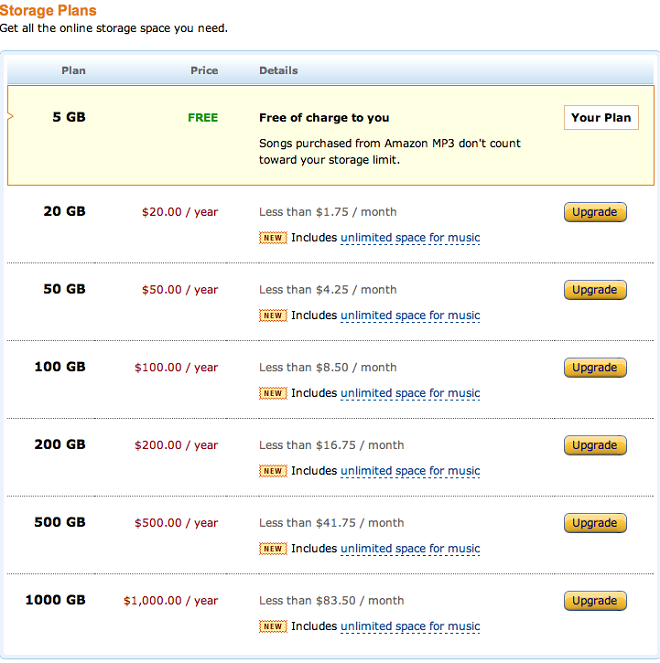Click unlimited space link under 1000 GB
The height and width of the screenshot is (663, 660).
(x=410, y=627)
